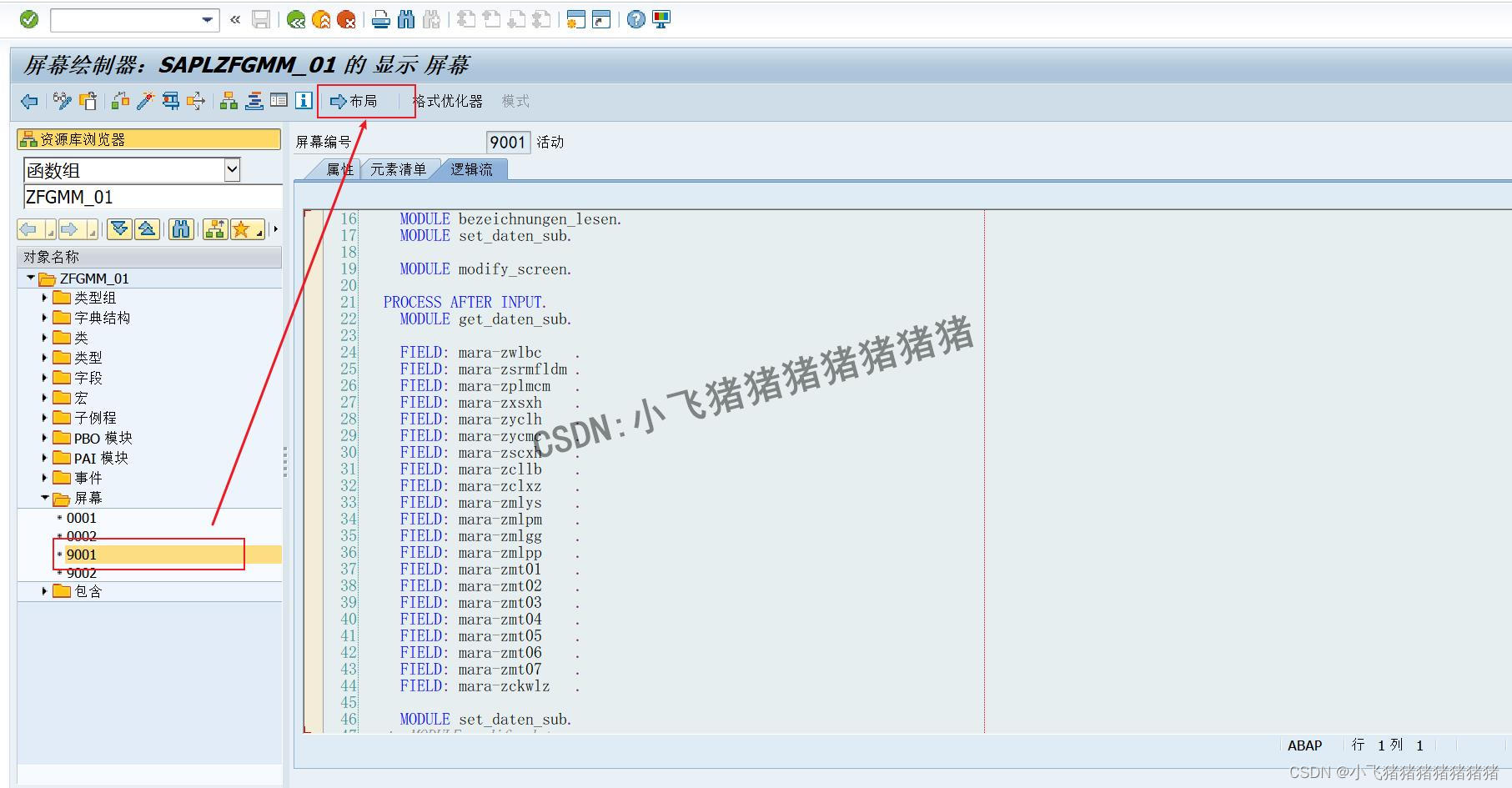Open Help with the question mark icon
1512x788 pixels.
pos(636,19)
